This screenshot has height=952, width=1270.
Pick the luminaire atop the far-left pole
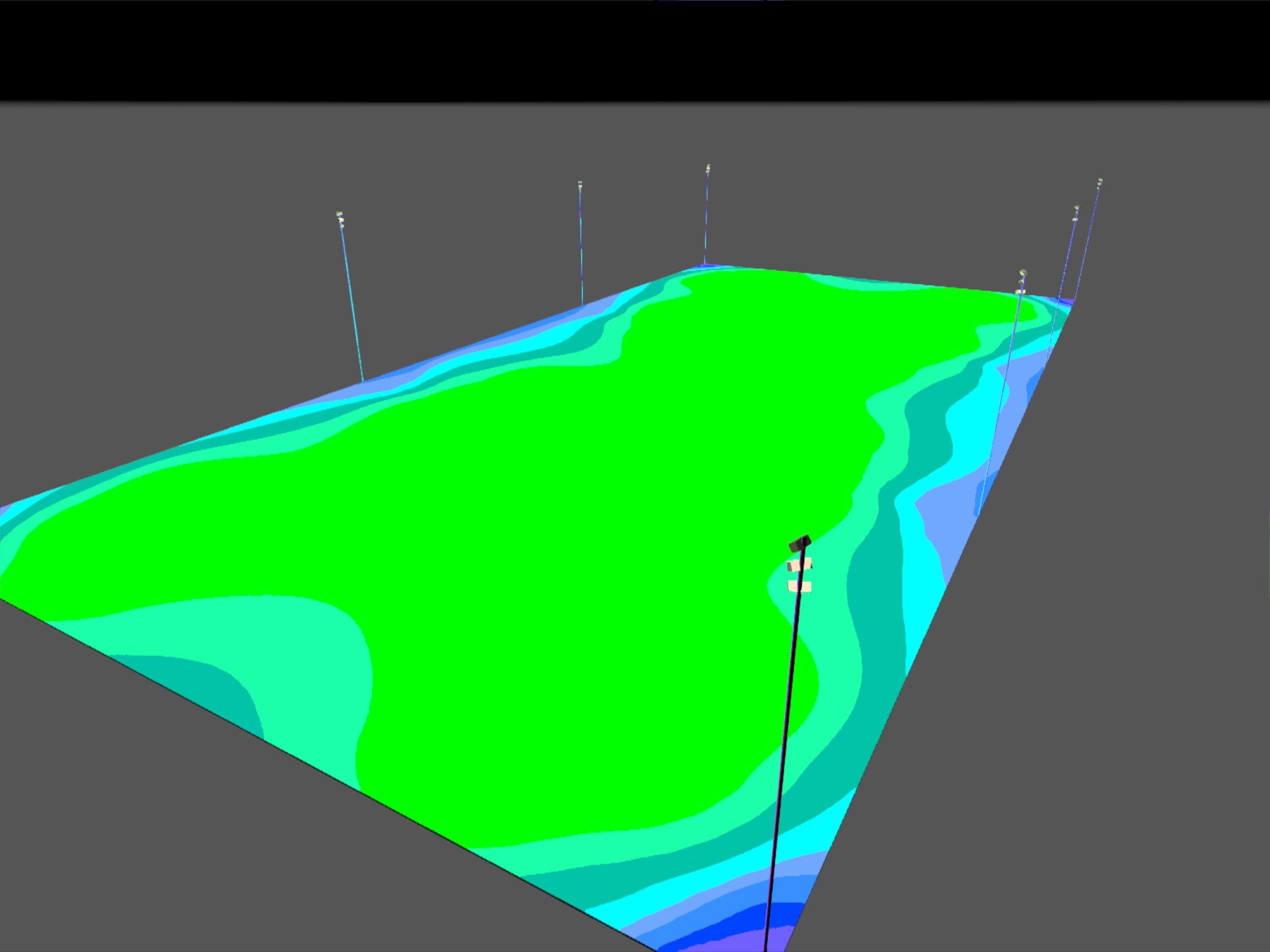[x=340, y=219]
